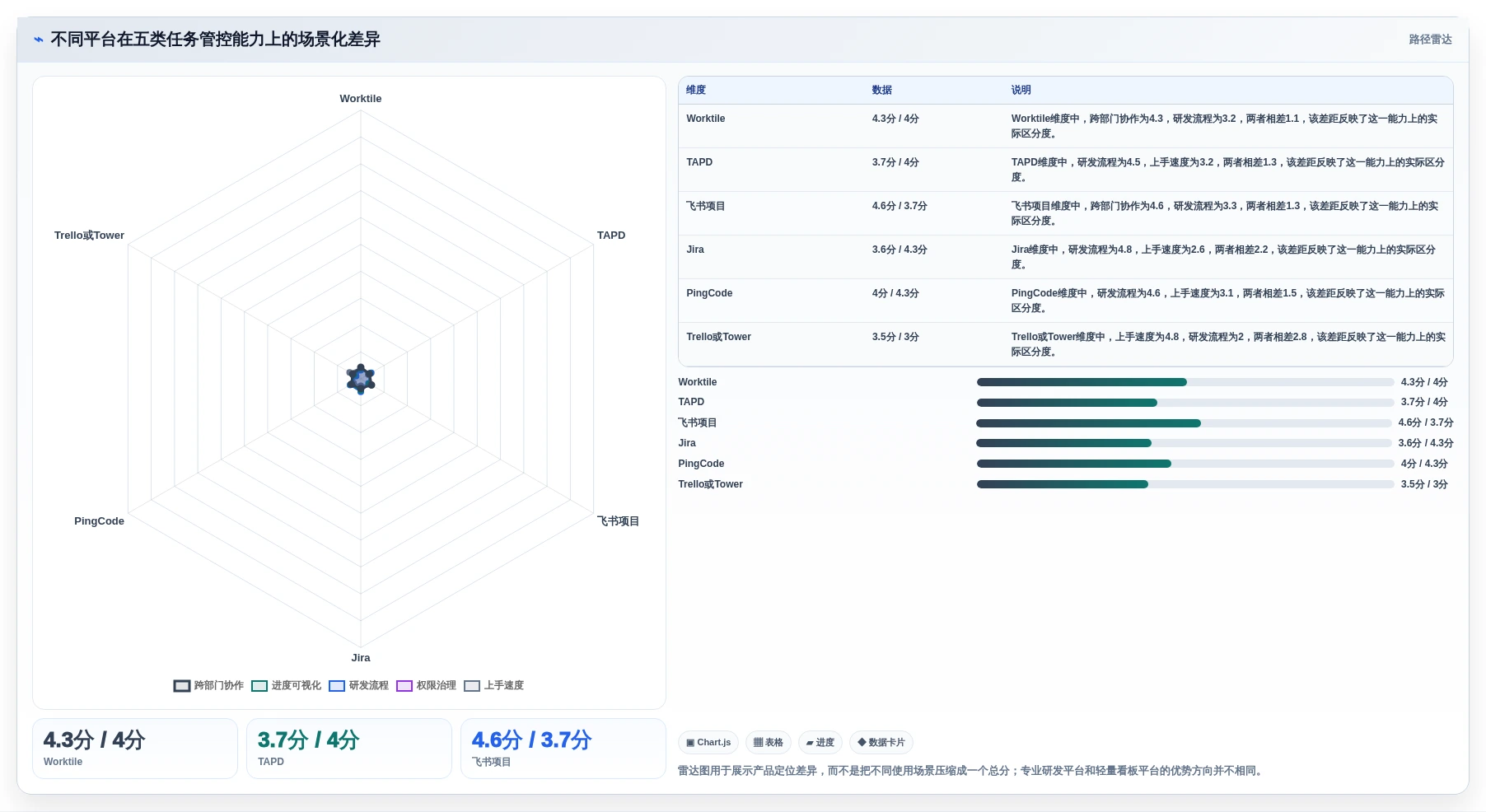1486x812 pixels.
Task: Click the Trello或Tower progress bar
Action: click(x=1185, y=484)
